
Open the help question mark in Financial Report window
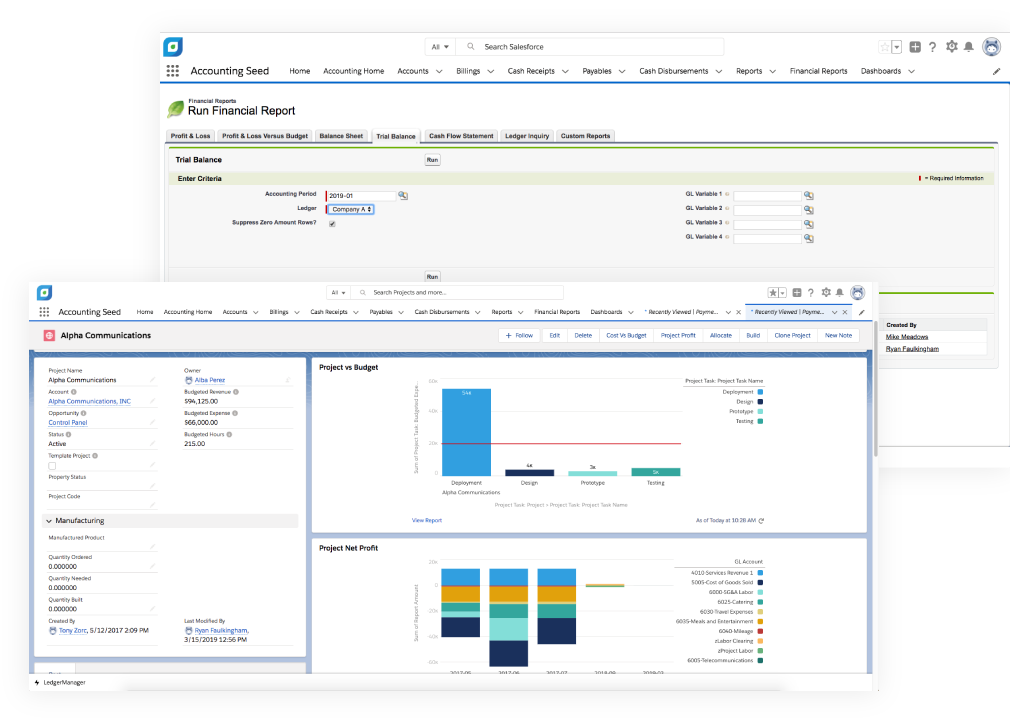pyautogui.click(x=932, y=47)
